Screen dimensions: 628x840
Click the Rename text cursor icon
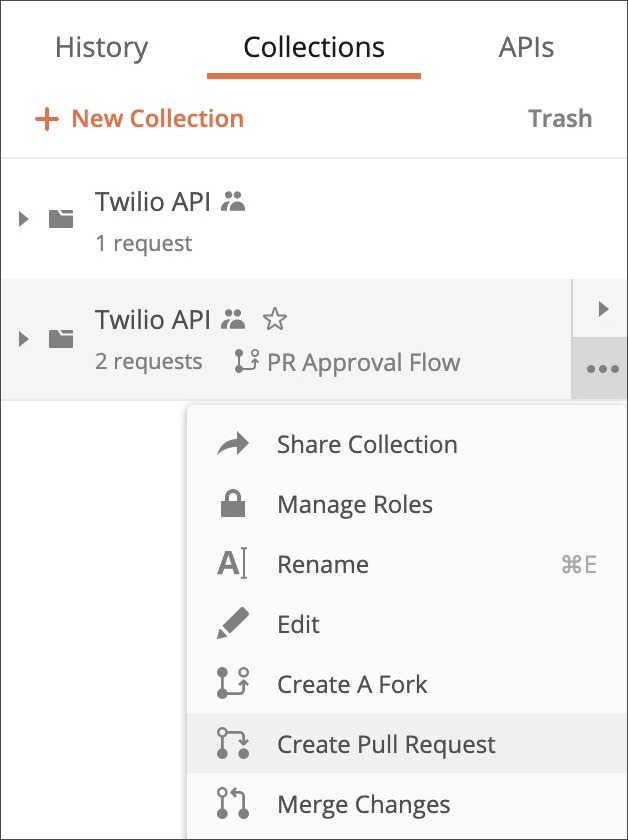(x=233, y=564)
